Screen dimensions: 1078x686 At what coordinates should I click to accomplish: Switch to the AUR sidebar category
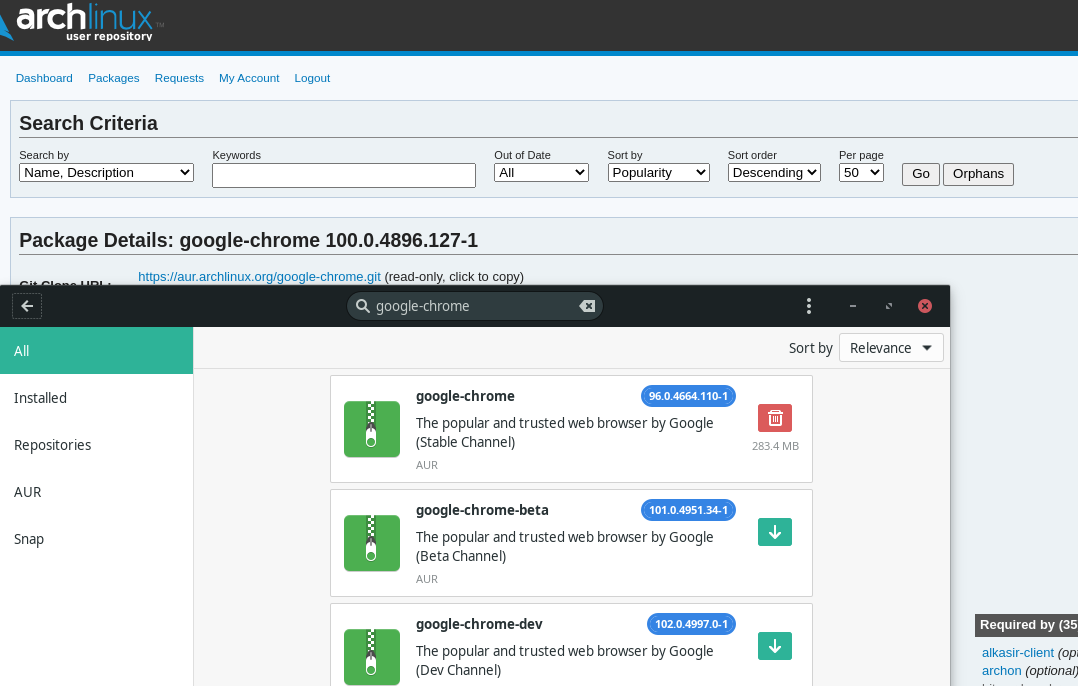pyautogui.click(x=27, y=492)
